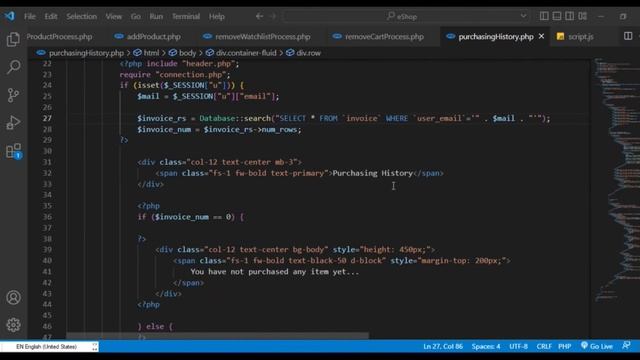
Task: Click the JS file icon on script.js tab
Action: point(561,36)
